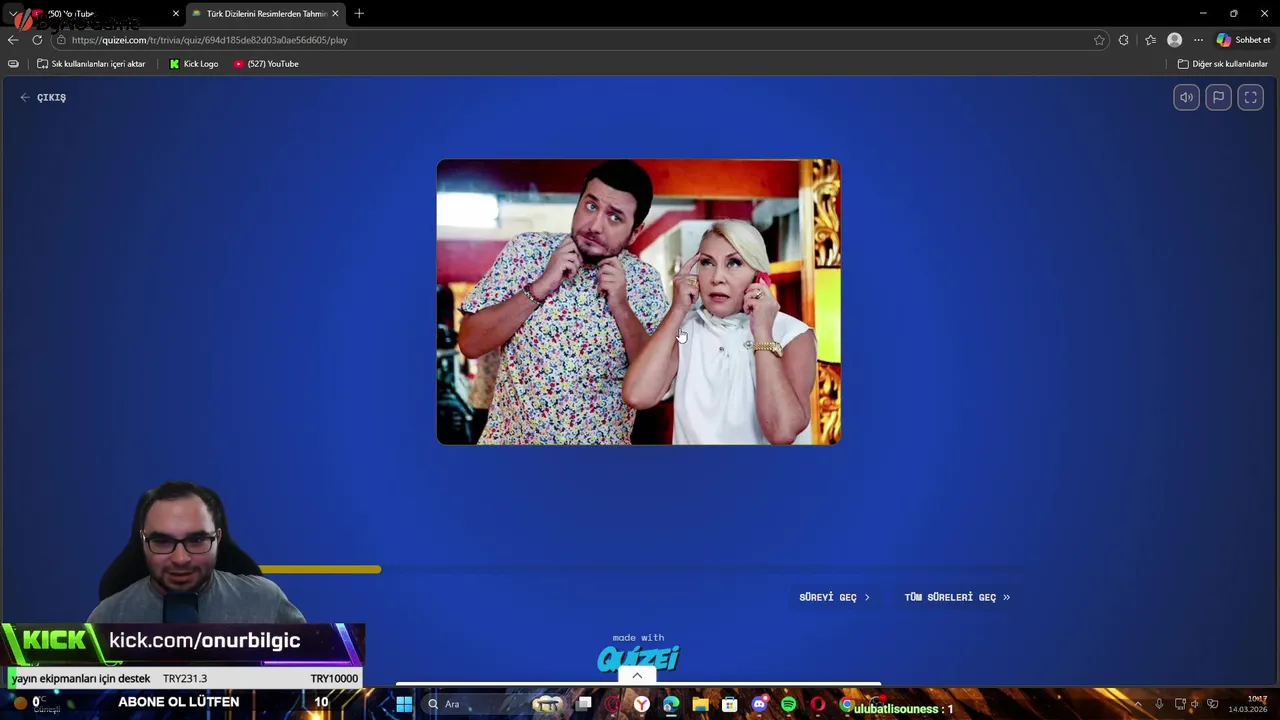Open the browser Extensions puzzle icon

pos(1124,40)
